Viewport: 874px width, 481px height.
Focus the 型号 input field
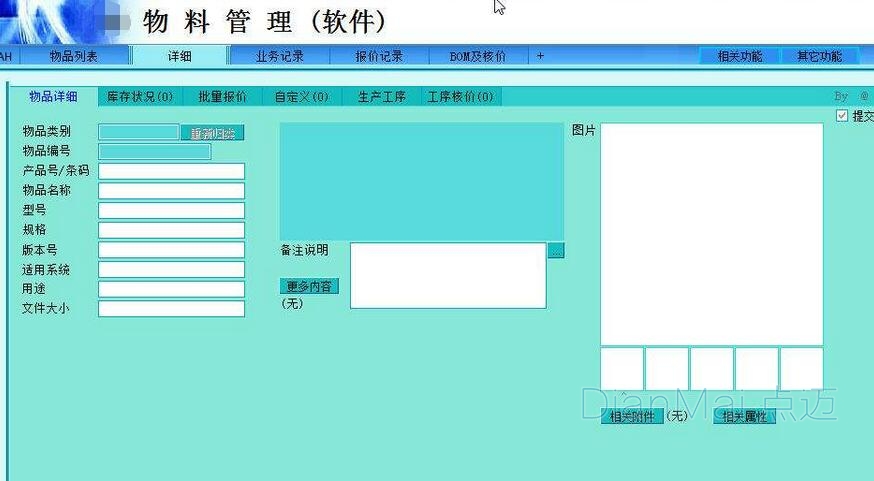coord(172,210)
